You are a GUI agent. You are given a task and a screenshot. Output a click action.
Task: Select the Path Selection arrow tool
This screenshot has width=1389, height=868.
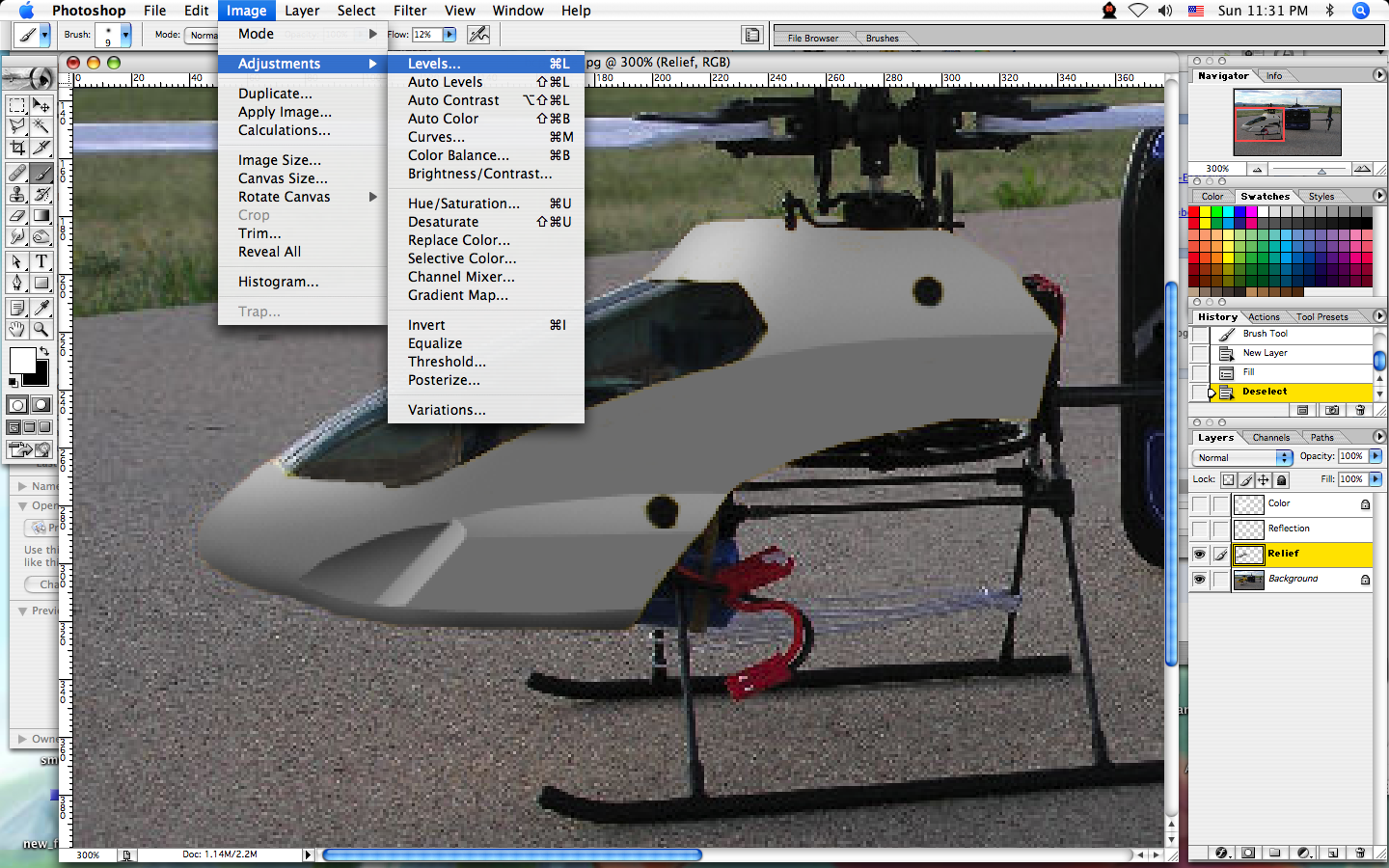[17, 262]
